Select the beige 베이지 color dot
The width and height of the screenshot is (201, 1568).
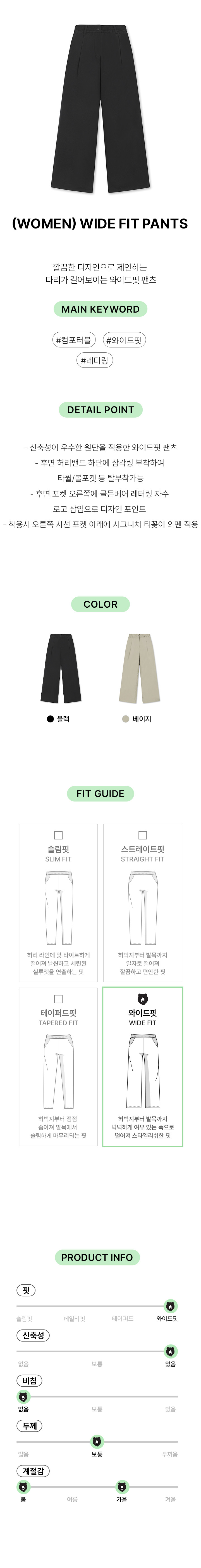click(125, 719)
